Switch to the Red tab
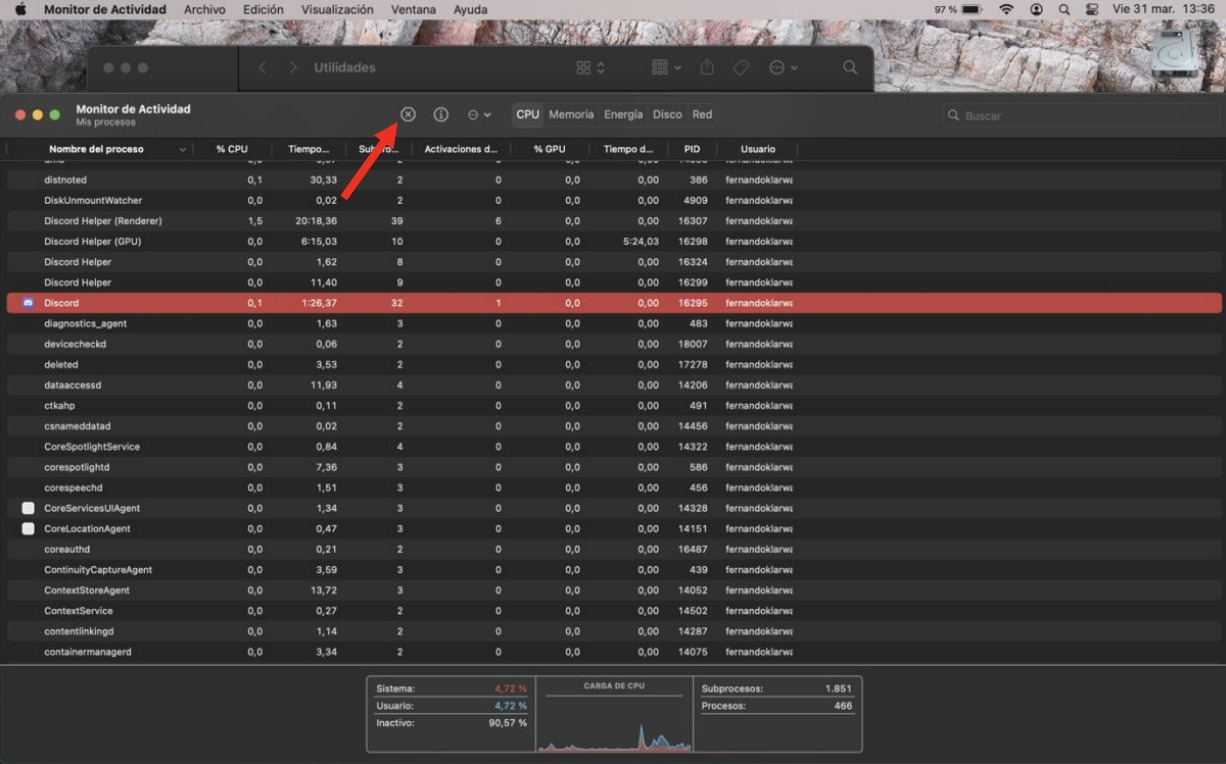The image size is (1226, 764). coord(702,114)
